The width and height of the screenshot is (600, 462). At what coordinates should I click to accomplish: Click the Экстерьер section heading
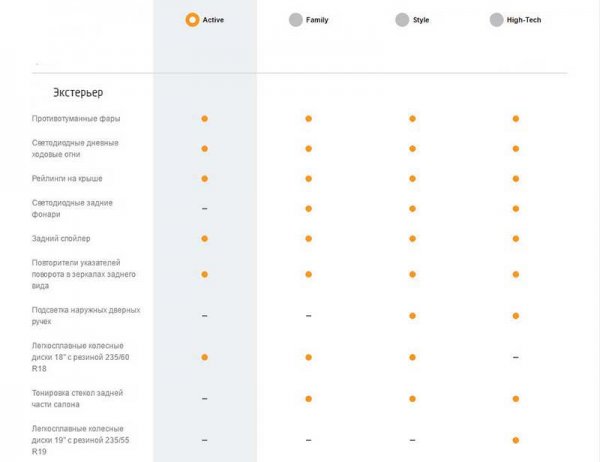78,93
